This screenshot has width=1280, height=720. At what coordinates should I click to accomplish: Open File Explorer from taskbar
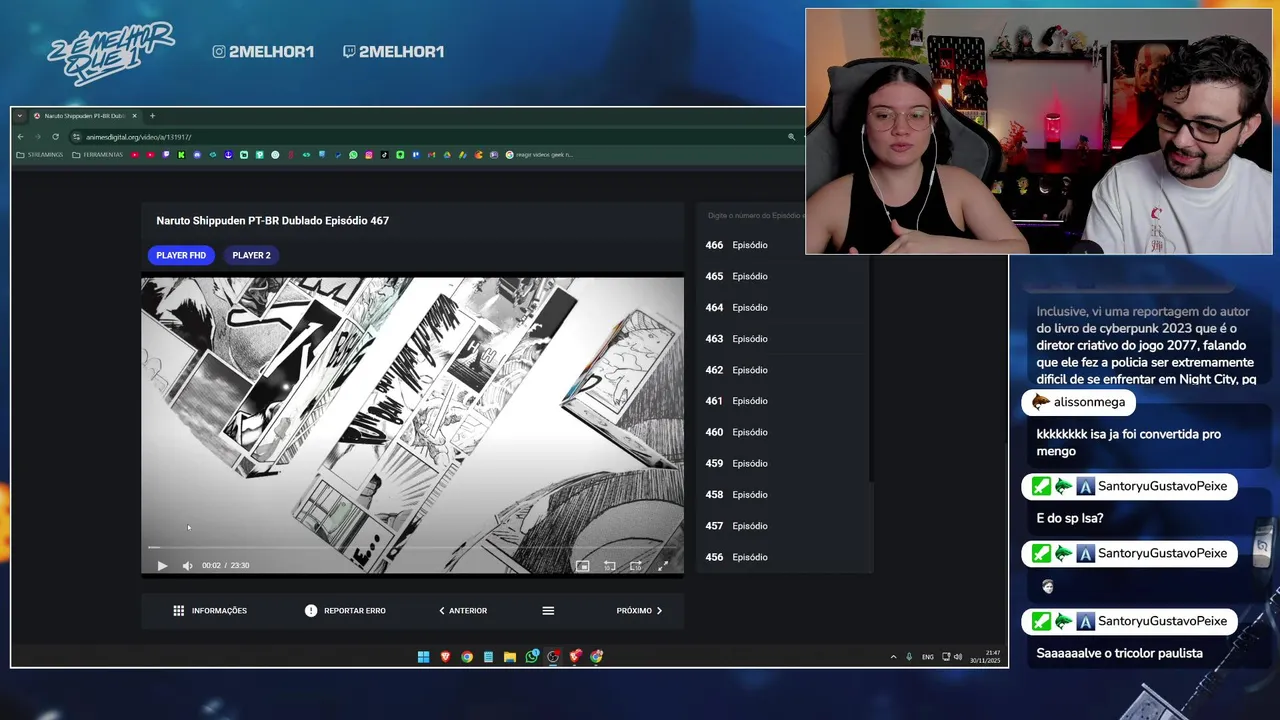click(x=510, y=657)
